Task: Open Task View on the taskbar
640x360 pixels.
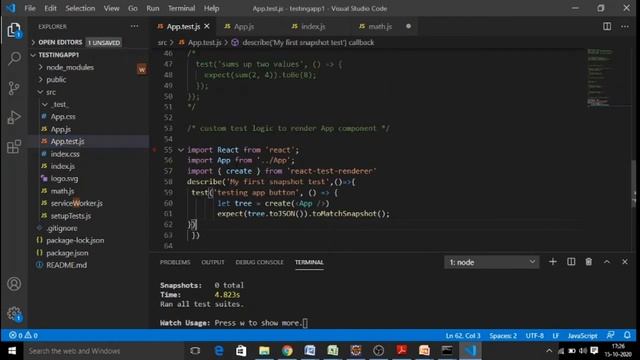Action: [195, 351]
